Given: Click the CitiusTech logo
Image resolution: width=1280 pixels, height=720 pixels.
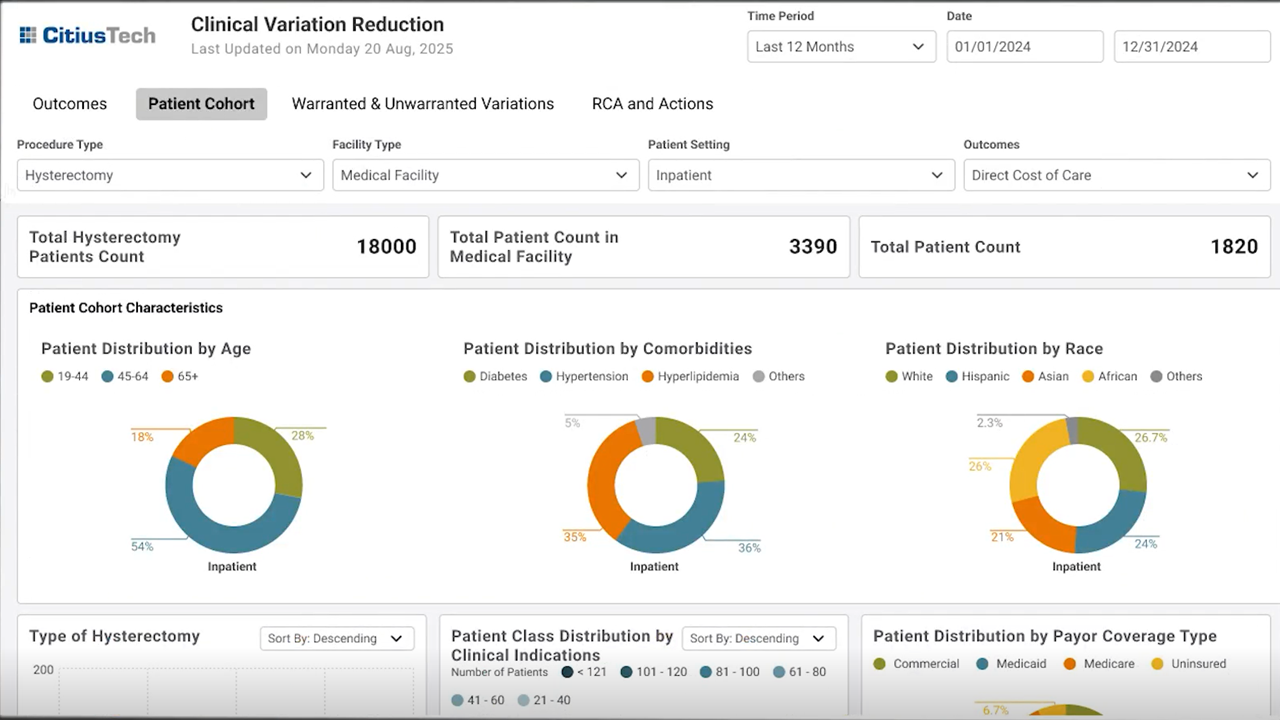Looking at the screenshot, I should 88,36.
